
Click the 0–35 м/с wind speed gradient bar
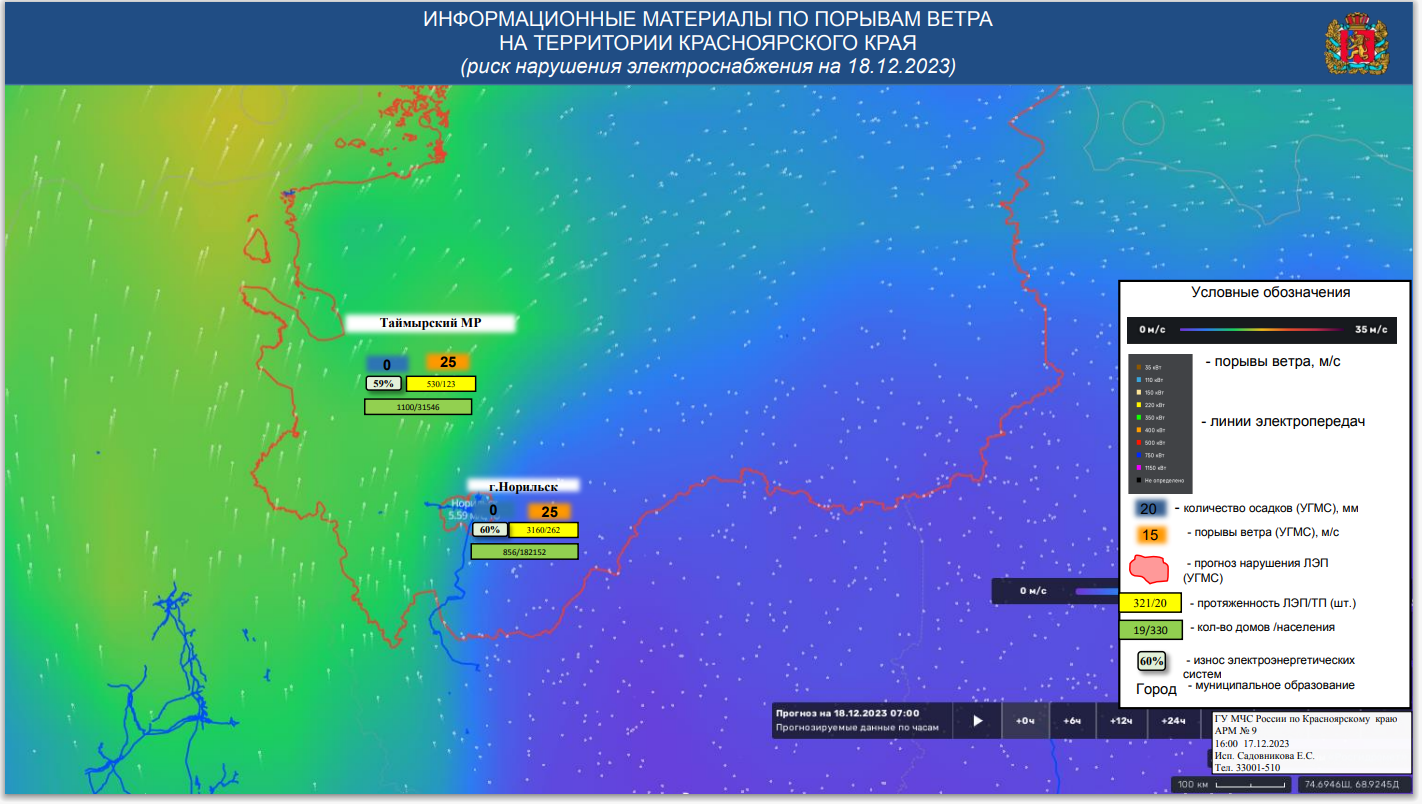pos(1262,328)
